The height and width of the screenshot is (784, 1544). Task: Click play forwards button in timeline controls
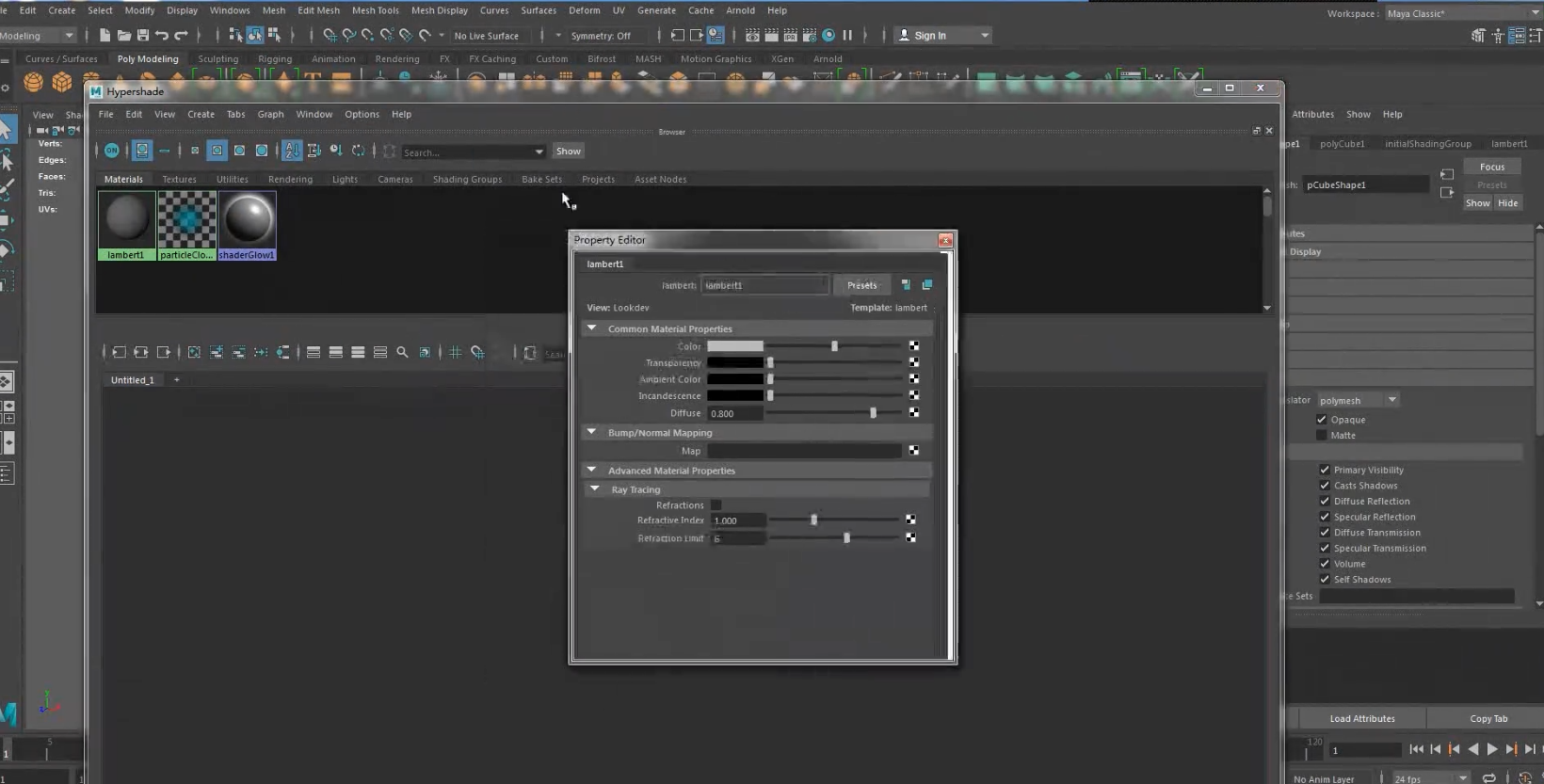point(1491,749)
